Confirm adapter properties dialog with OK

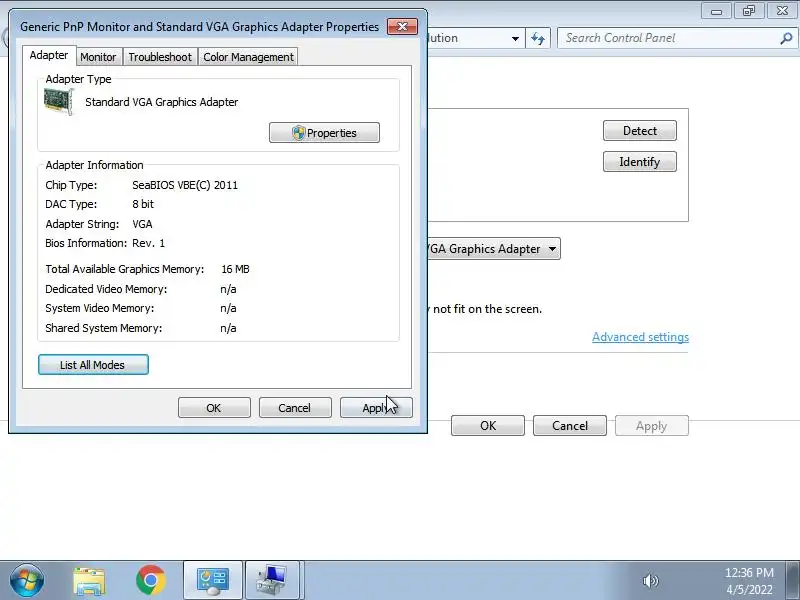pyautogui.click(x=214, y=408)
